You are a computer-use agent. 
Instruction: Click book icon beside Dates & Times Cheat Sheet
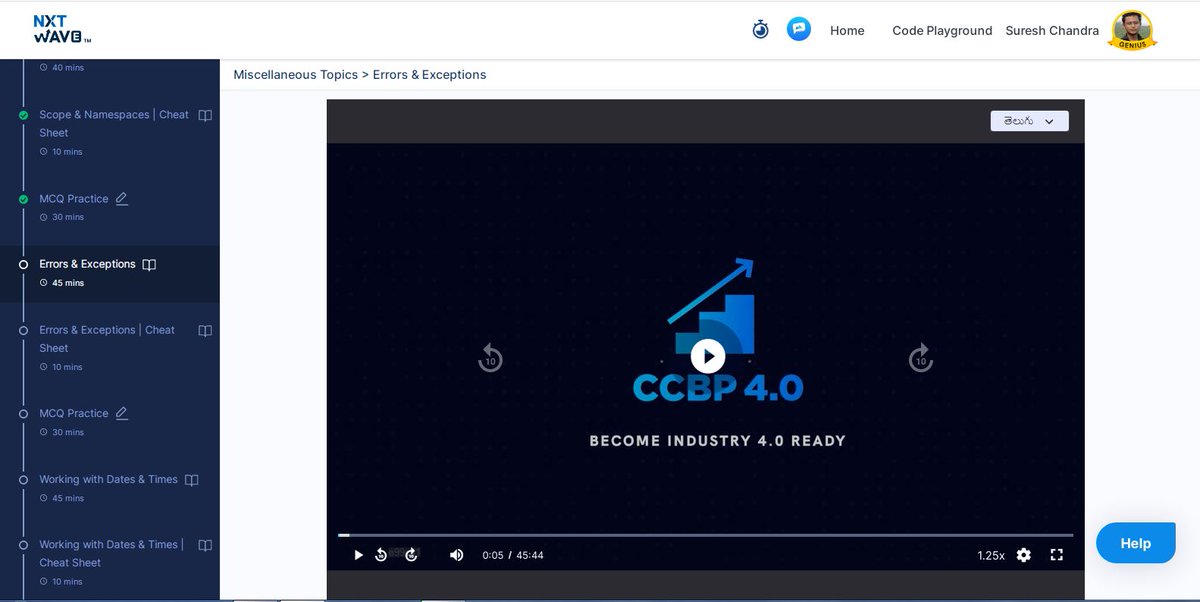coord(205,546)
